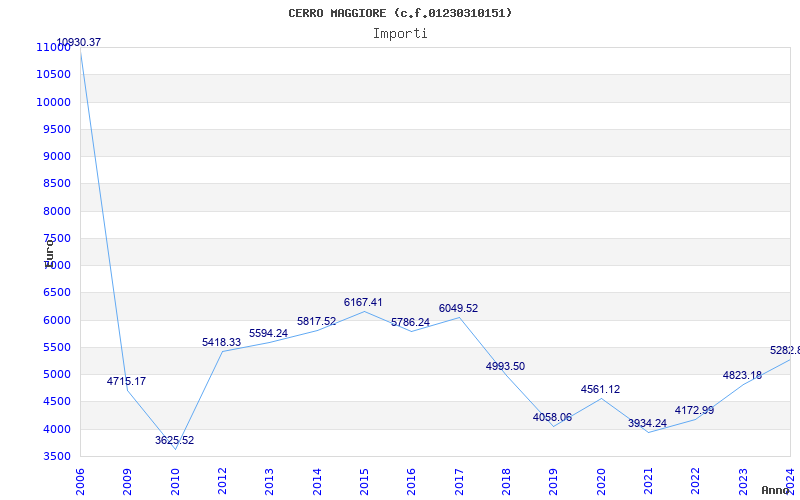
Task: Click the 2006 x-axis year label
Action: click(80, 482)
